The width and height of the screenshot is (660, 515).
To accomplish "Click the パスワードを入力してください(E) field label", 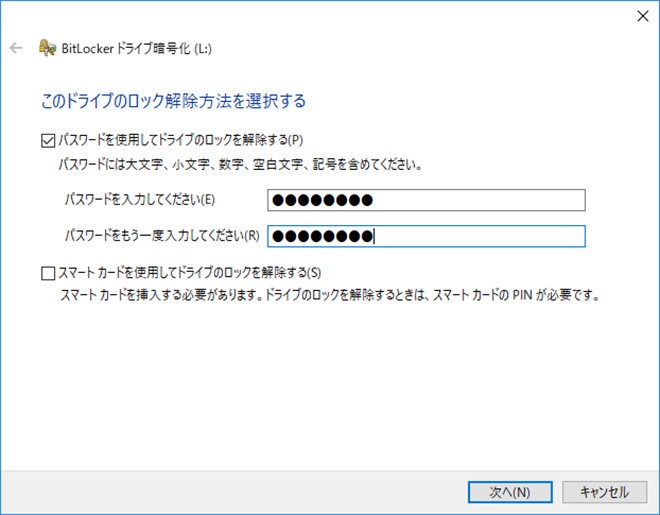I will click(x=139, y=200).
